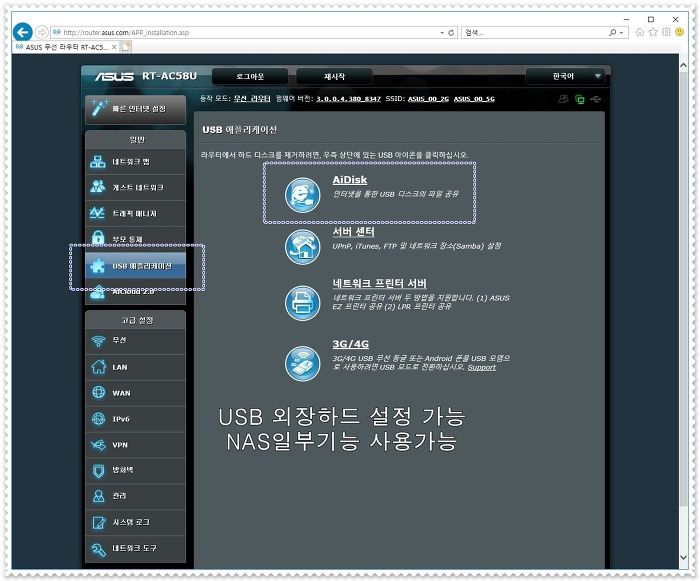Screen dimensions: 700x581
Task: Click the ASUS_00_2G SSID link
Action: click(x=428, y=99)
